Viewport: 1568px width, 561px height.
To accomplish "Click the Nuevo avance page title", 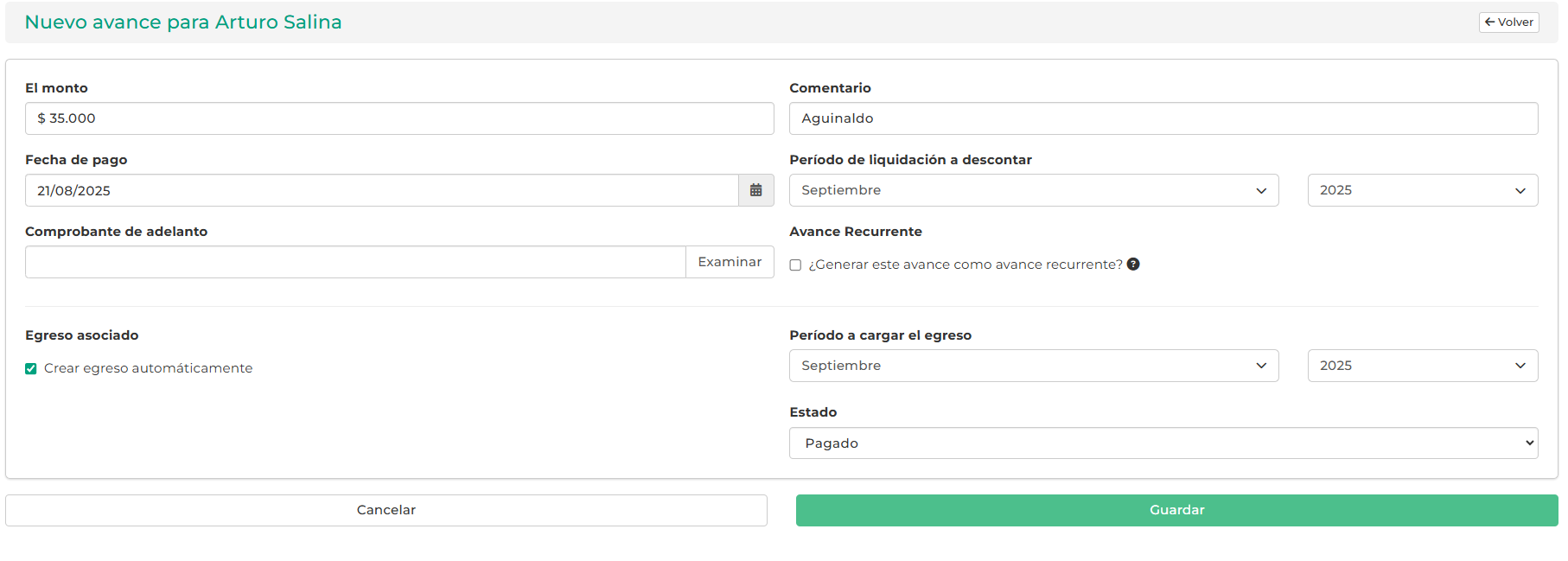I will [x=182, y=22].
